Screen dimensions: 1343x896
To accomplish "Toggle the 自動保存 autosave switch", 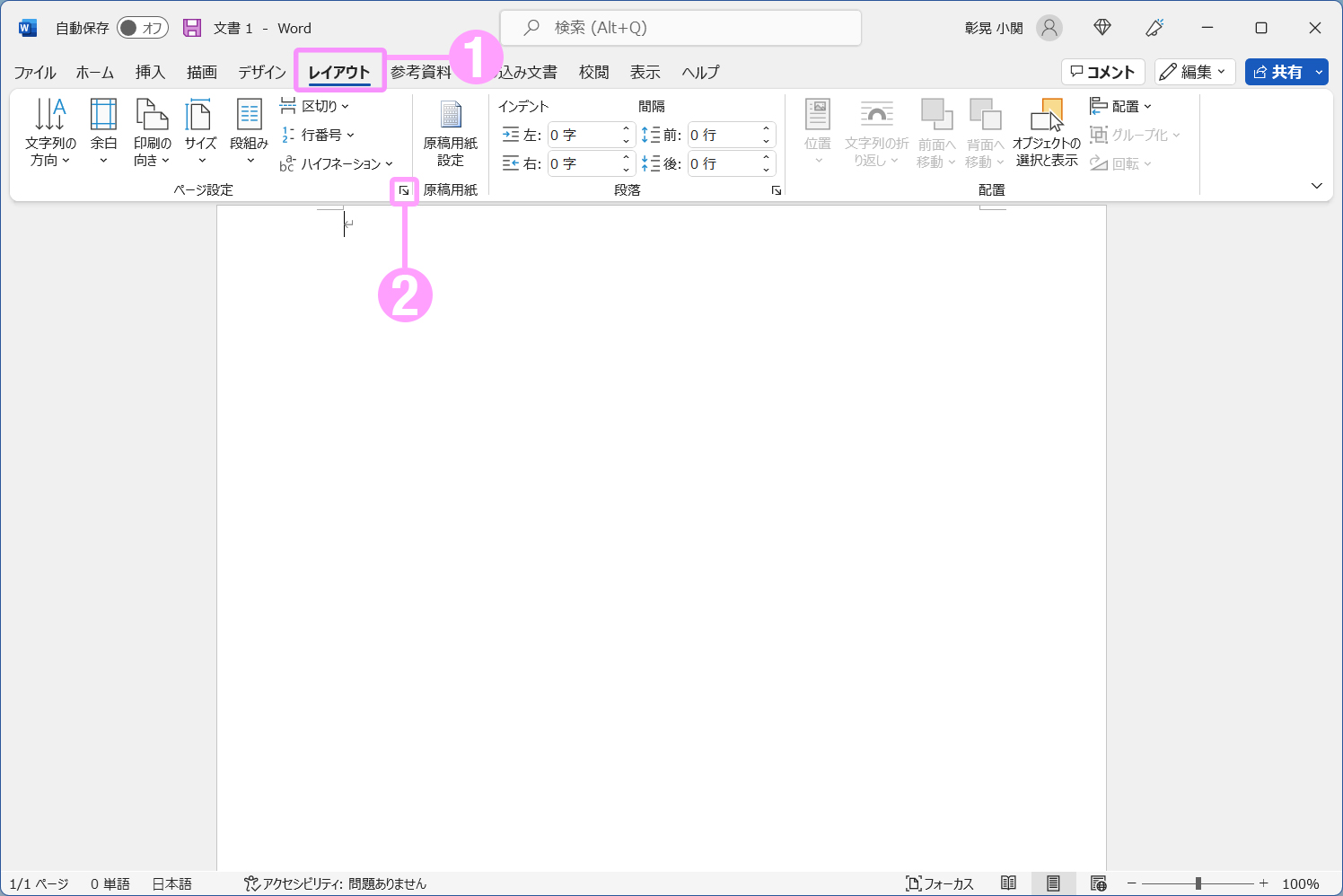I will click(x=143, y=28).
